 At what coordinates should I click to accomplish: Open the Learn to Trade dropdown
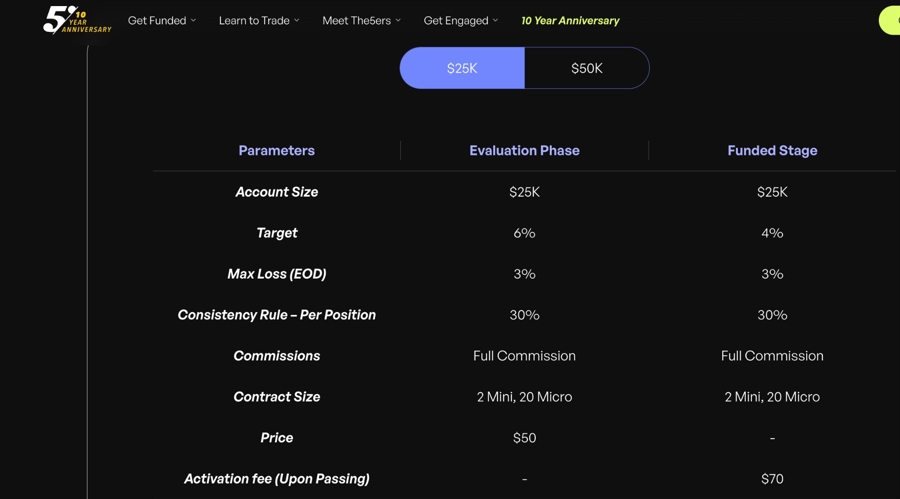pos(258,20)
